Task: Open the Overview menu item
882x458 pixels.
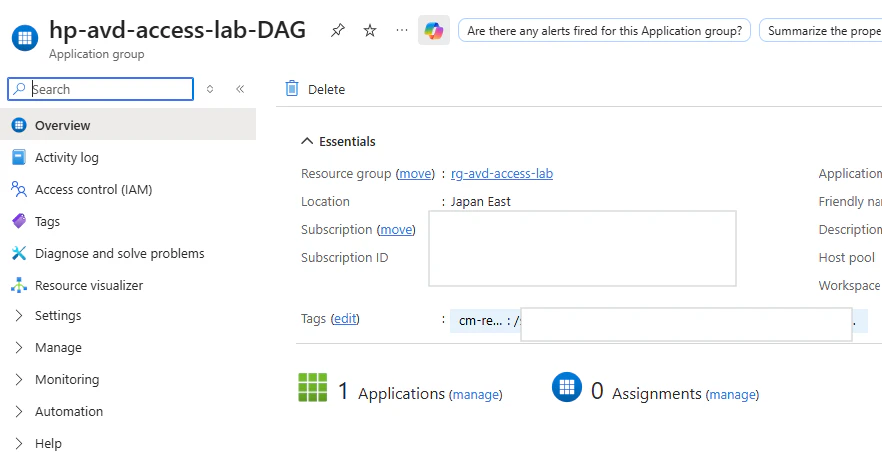Action: pyautogui.click(x=128, y=125)
